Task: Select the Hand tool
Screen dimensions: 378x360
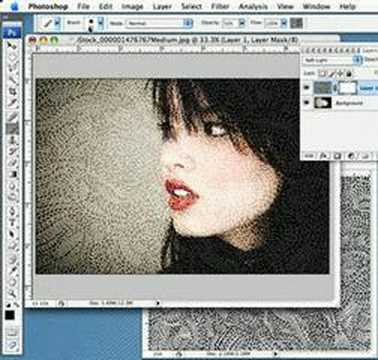Action: [13, 282]
